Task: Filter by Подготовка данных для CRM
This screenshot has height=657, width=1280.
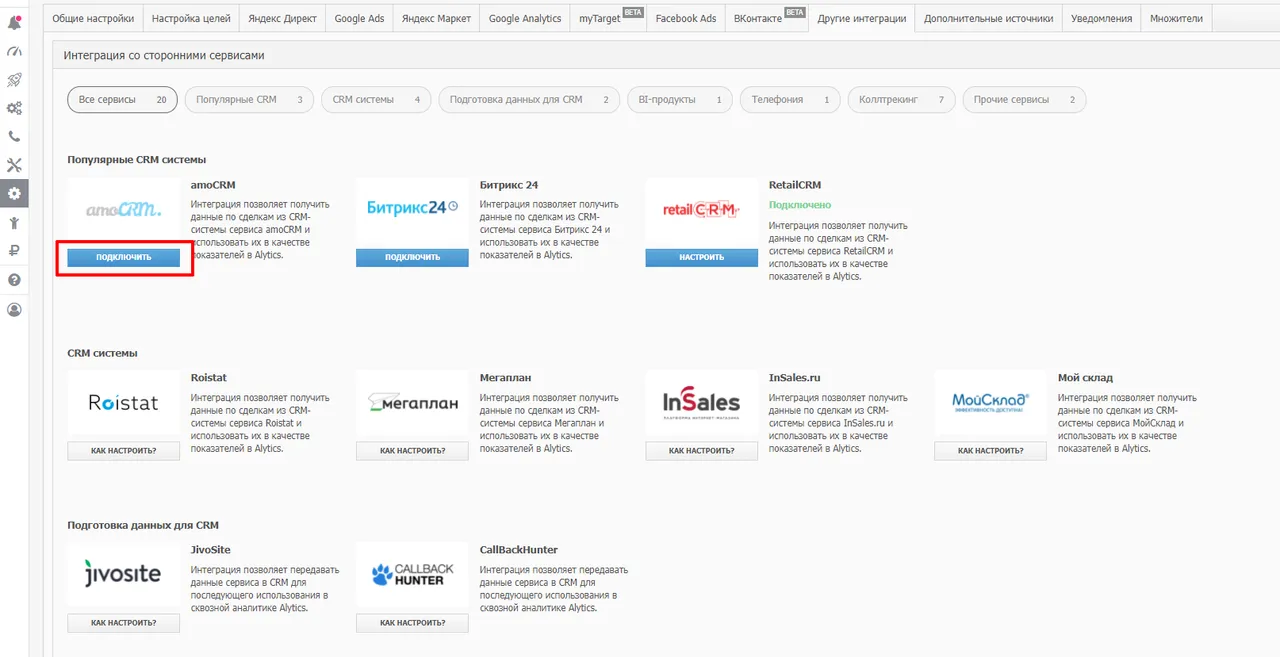Action: (530, 100)
